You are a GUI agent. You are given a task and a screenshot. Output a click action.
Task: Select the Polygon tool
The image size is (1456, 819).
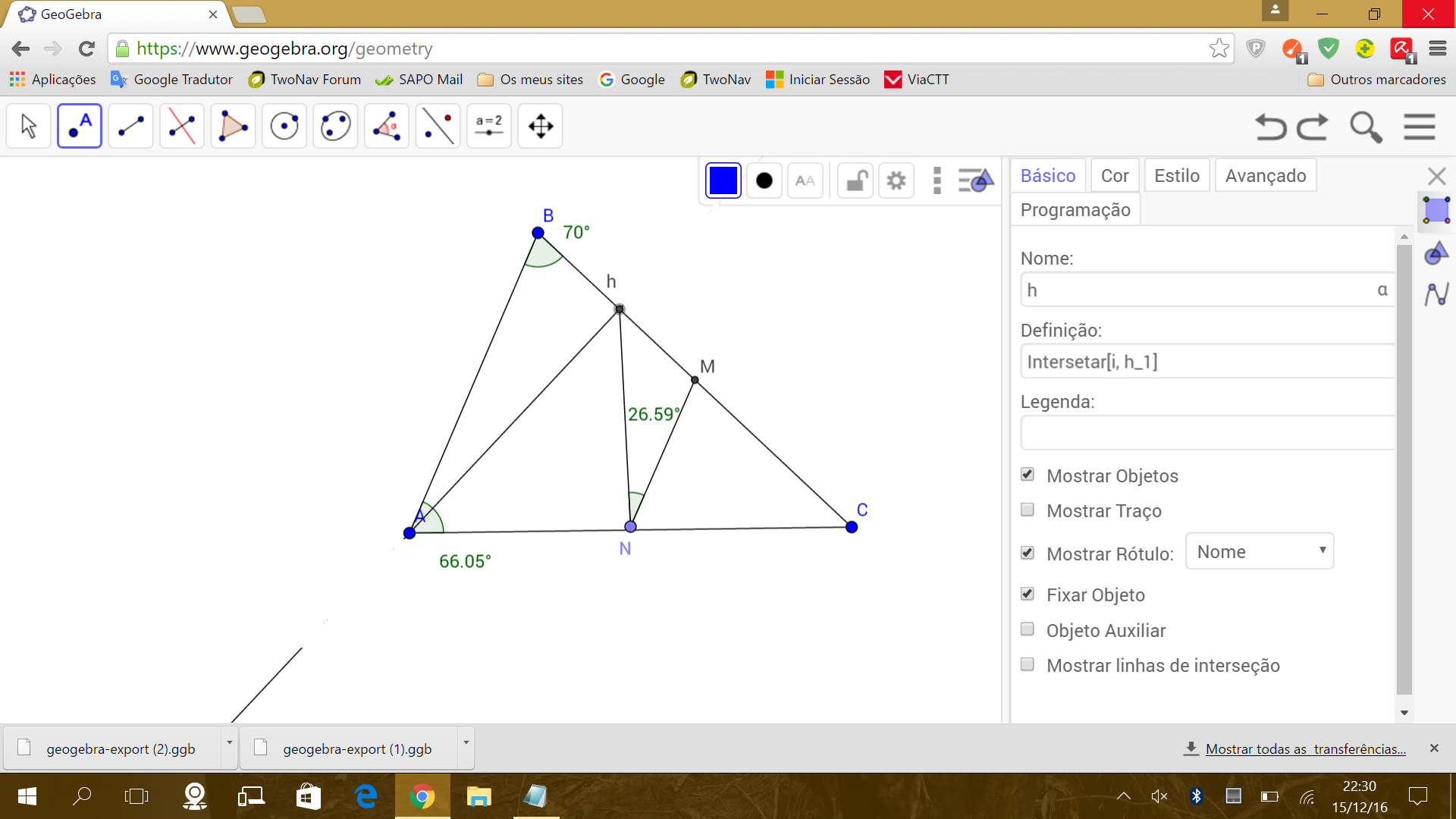pos(233,126)
